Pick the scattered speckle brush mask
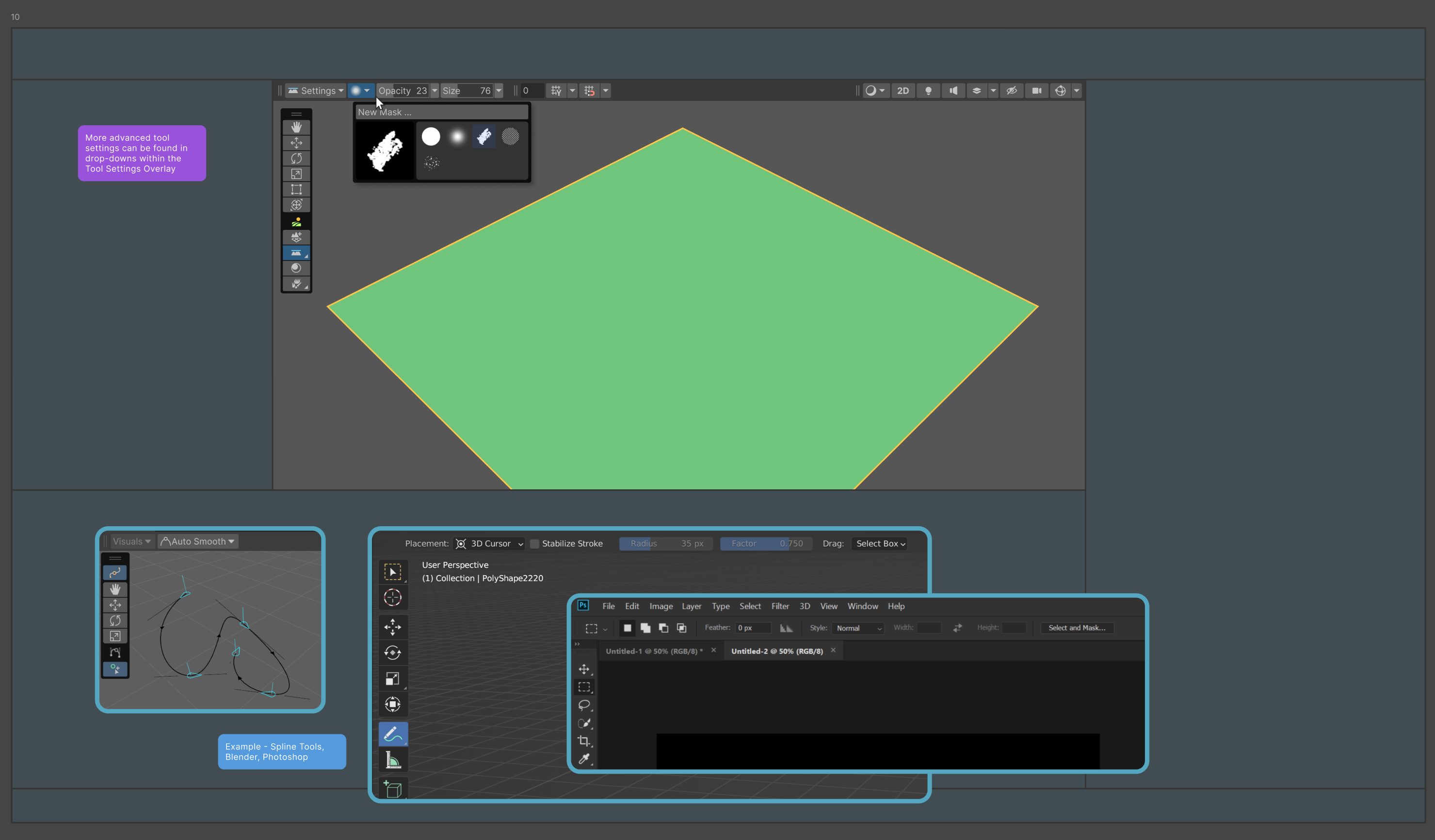Viewport: 1435px width, 840px height. (x=432, y=163)
